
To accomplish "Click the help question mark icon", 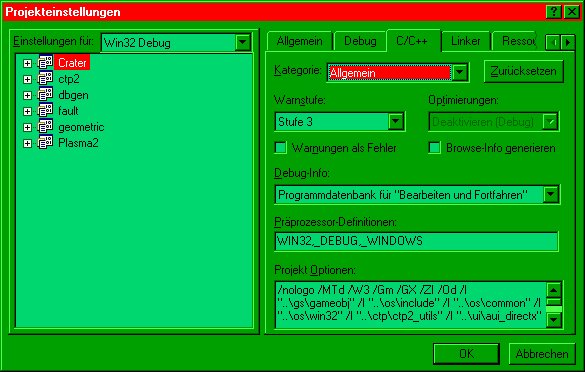I will pyautogui.click(x=554, y=12).
